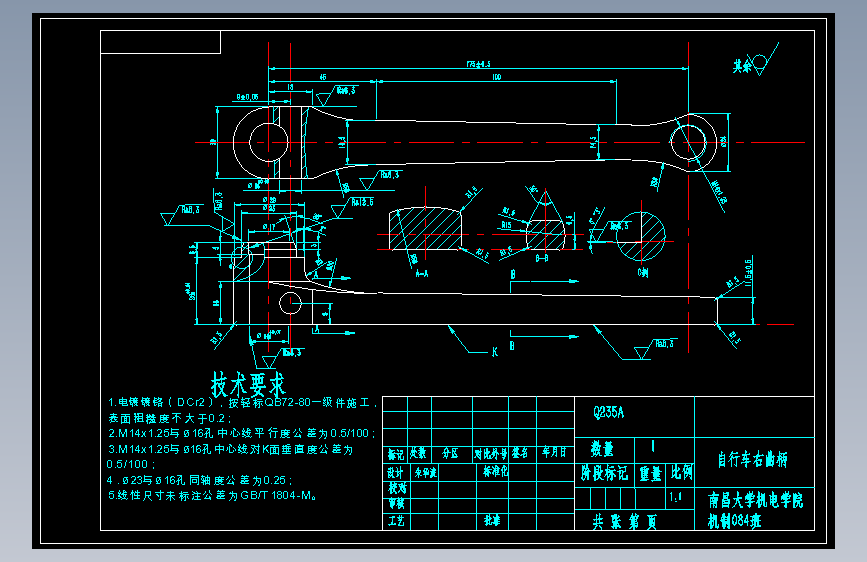
Task: Click the part name "自行车右曲柄"
Action: [x=753, y=460]
